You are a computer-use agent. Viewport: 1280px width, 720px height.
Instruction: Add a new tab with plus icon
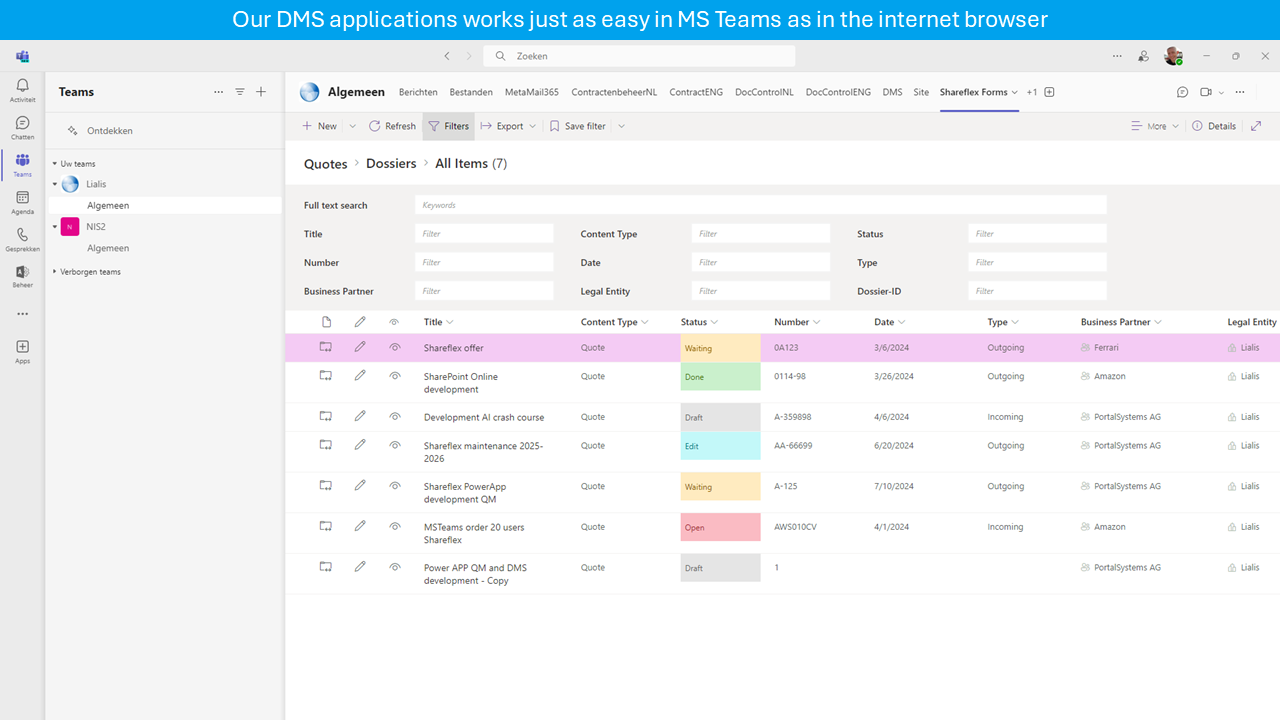(1049, 92)
